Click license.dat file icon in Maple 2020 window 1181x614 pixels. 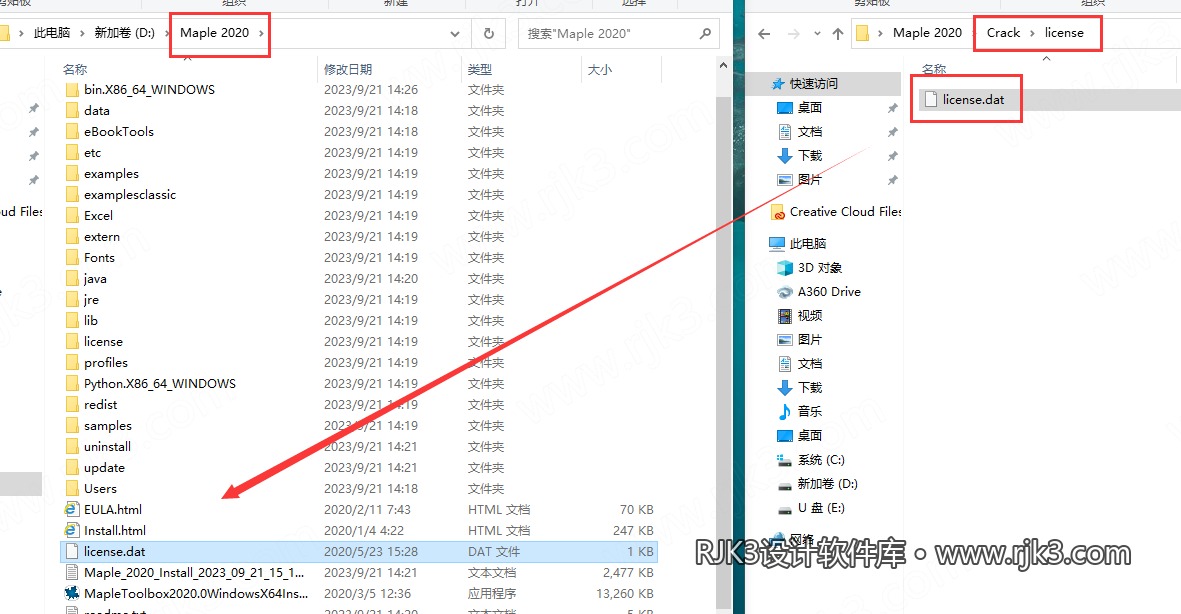72,551
